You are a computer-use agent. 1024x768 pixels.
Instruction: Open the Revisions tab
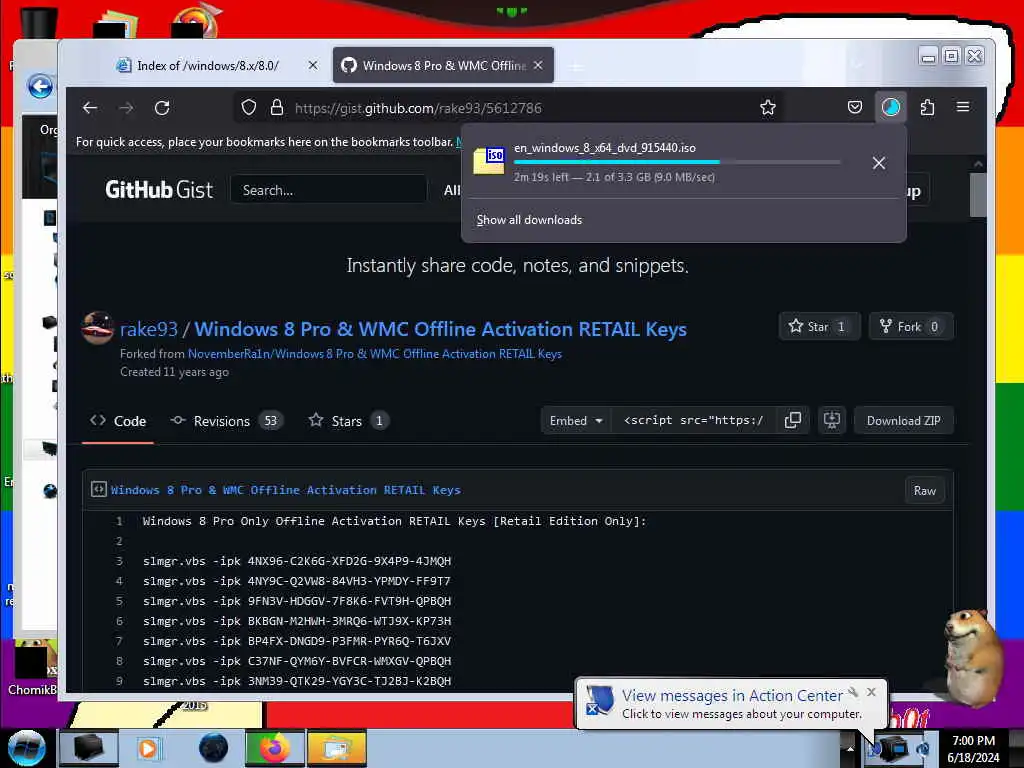click(225, 421)
